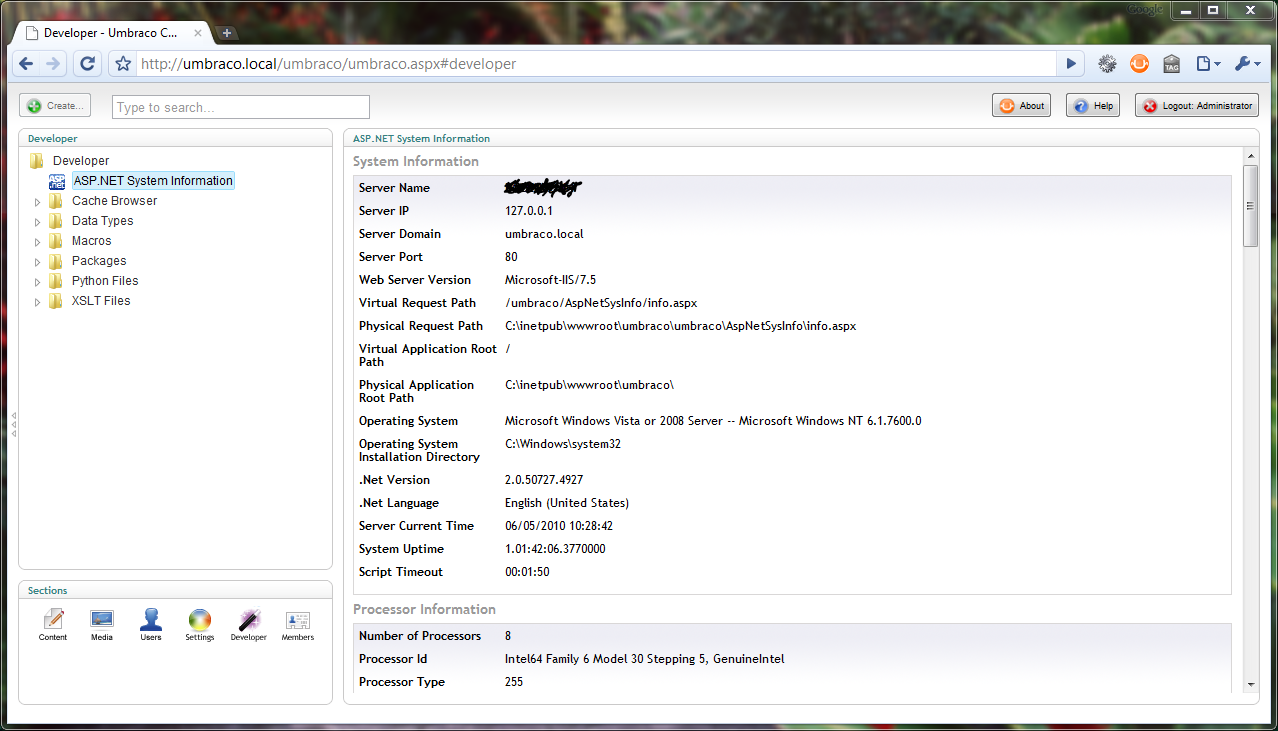Open the Media section icon
Screen dimensions: 1278x731
[x=102, y=620]
